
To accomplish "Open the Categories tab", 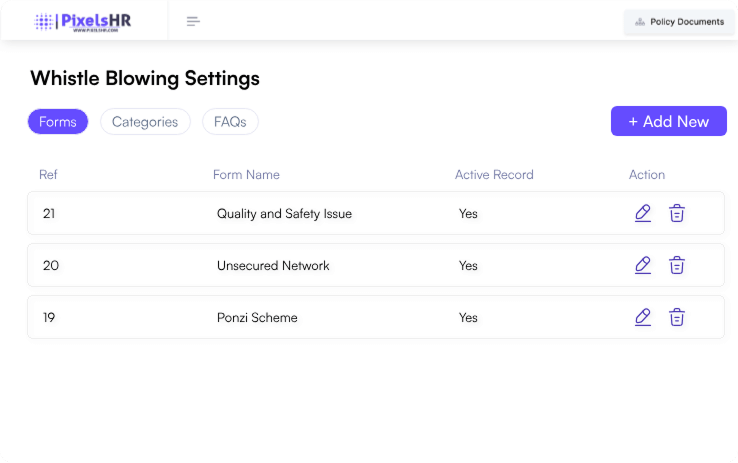I will (x=145, y=122).
